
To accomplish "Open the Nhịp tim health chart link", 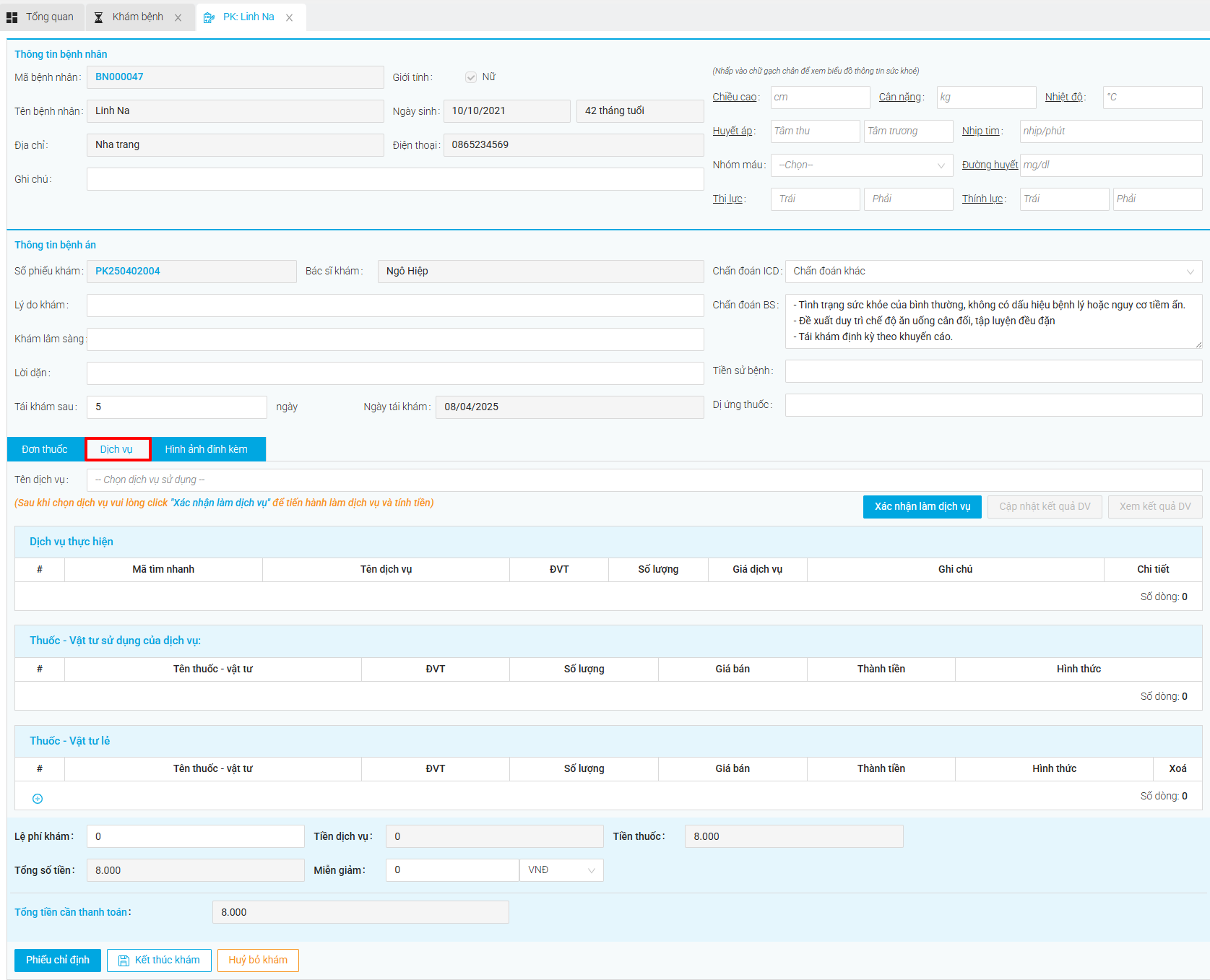I will [x=981, y=131].
